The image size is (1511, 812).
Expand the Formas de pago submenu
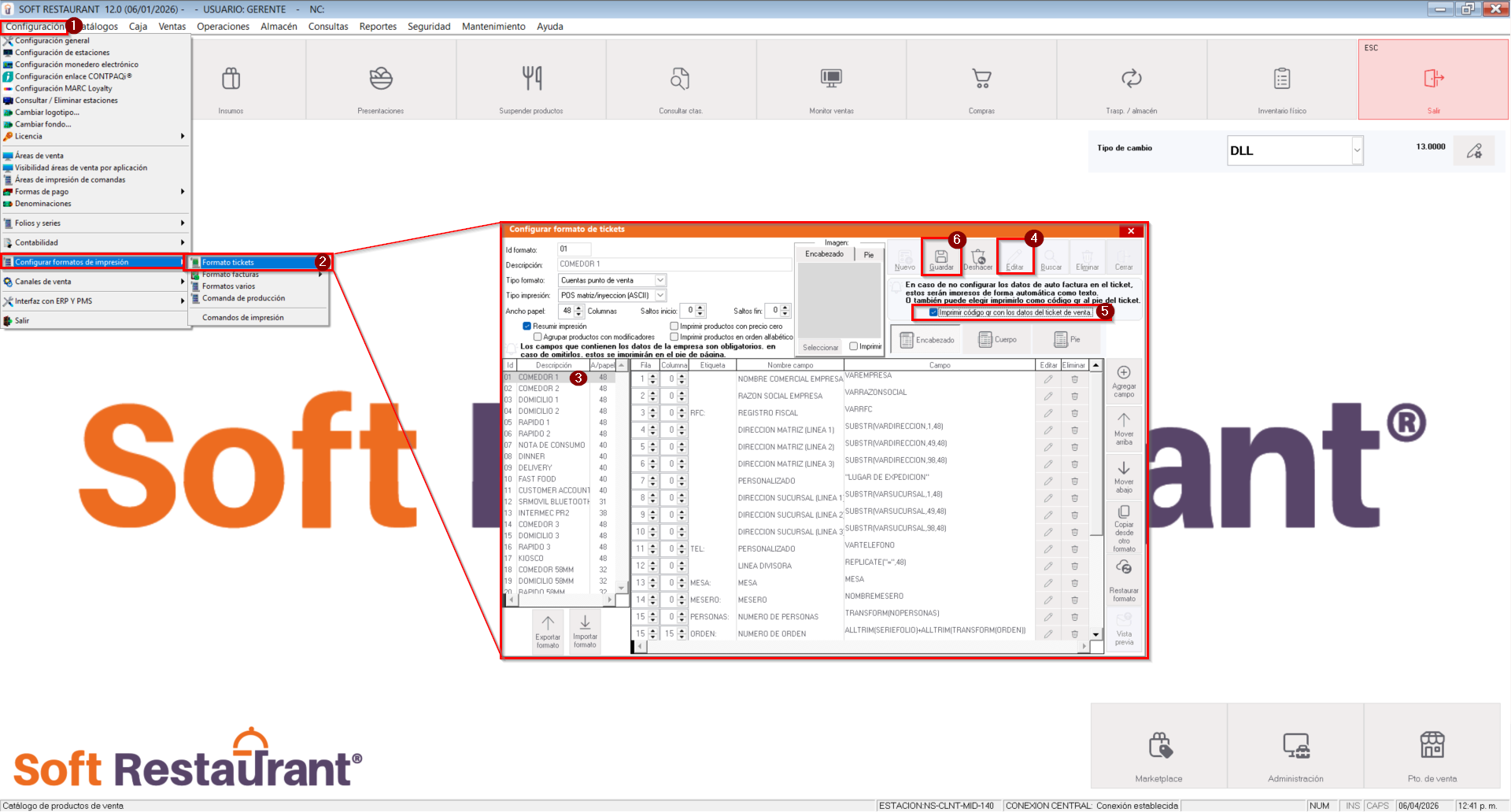pos(95,191)
